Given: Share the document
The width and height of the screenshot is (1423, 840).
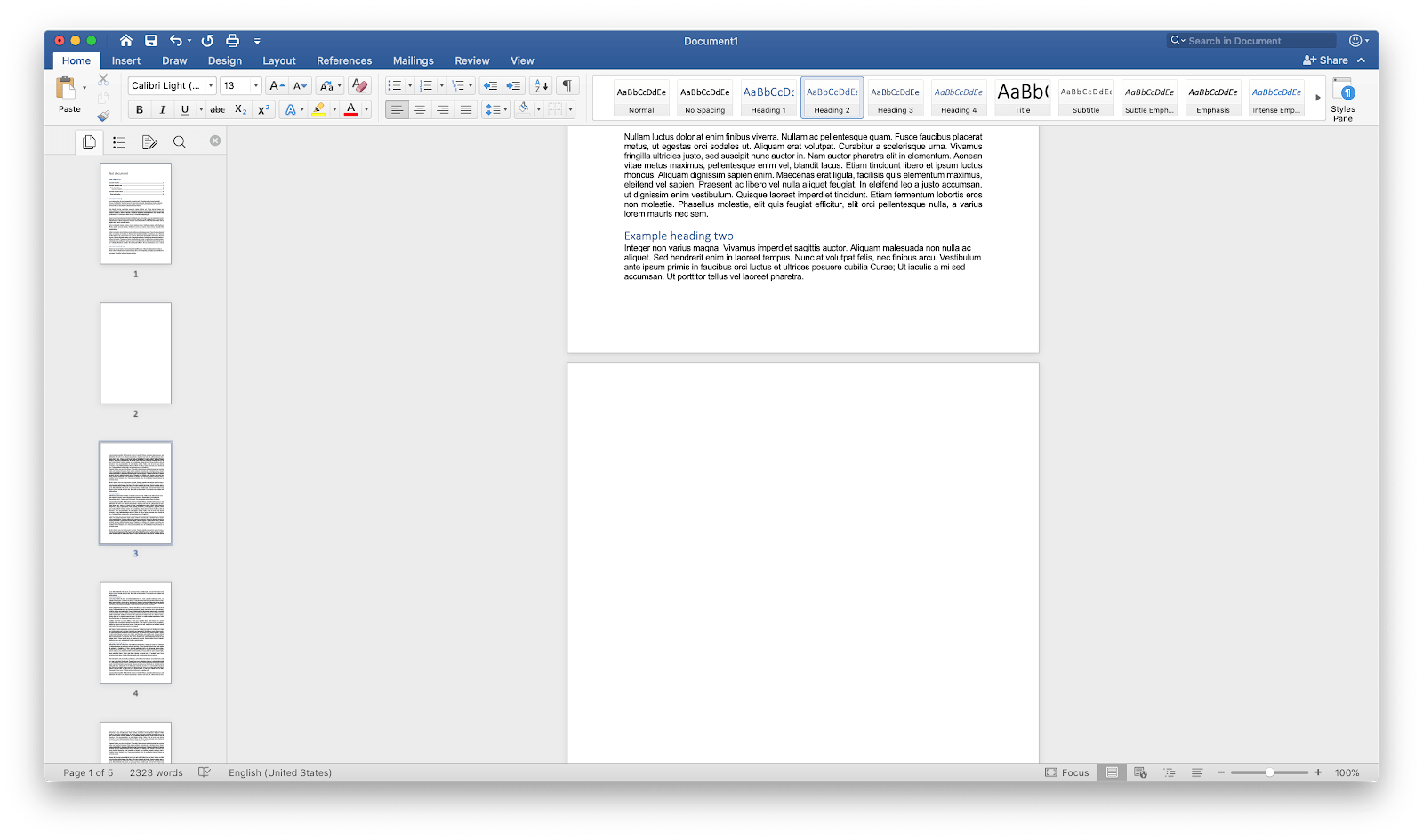Looking at the screenshot, I should 1325,60.
